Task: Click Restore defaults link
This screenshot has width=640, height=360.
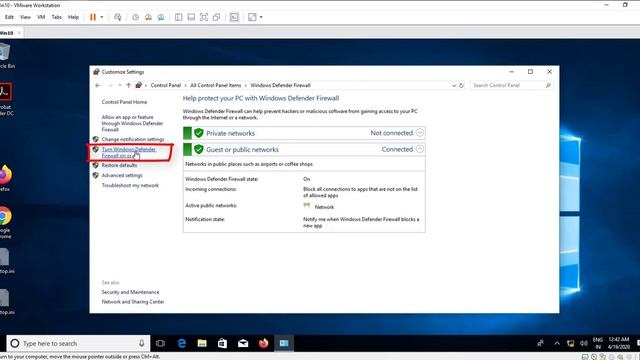Action: pyautogui.click(x=119, y=165)
